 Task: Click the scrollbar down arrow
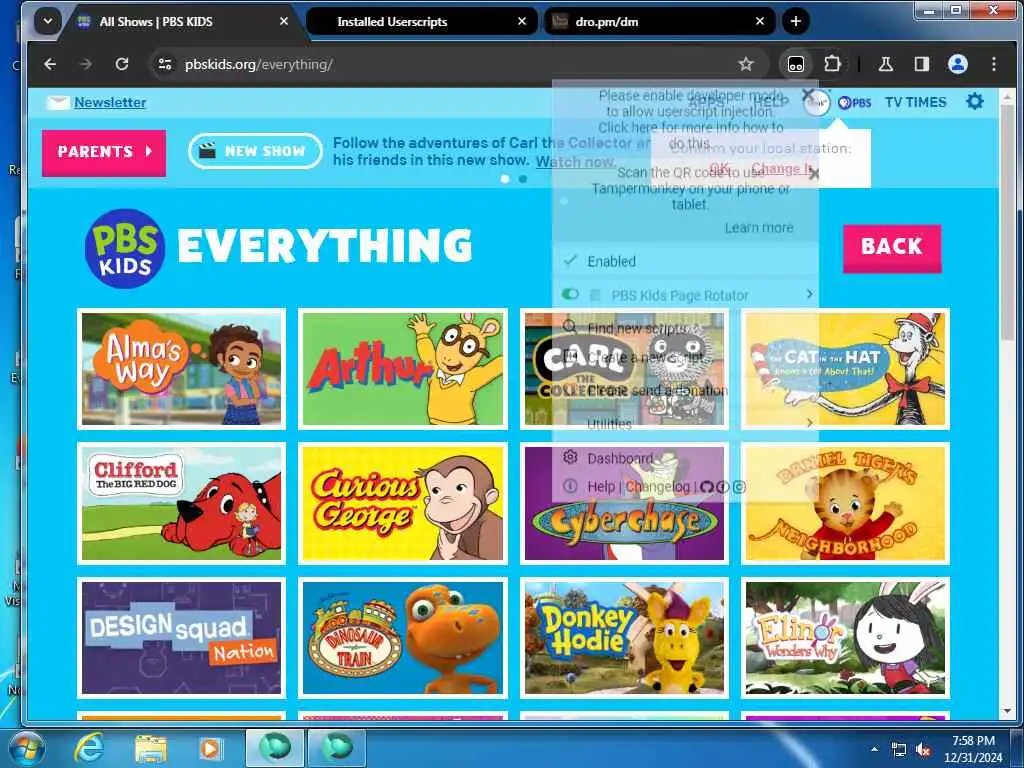pyautogui.click(x=1006, y=711)
